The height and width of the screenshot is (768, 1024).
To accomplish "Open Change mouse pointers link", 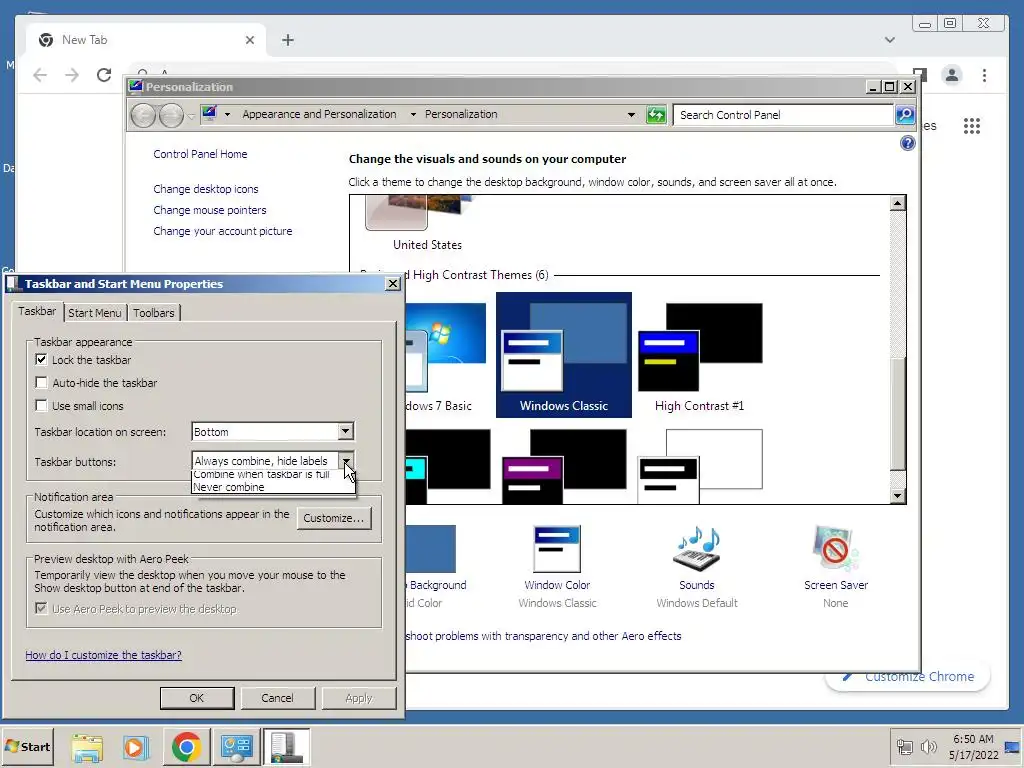I will click(210, 210).
